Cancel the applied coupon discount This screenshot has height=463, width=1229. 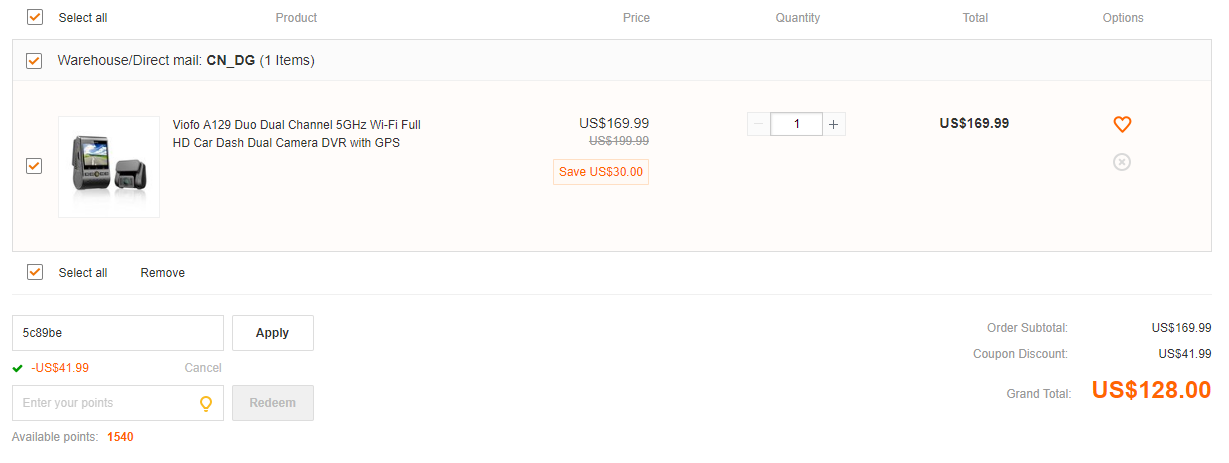tap(203, 368)
